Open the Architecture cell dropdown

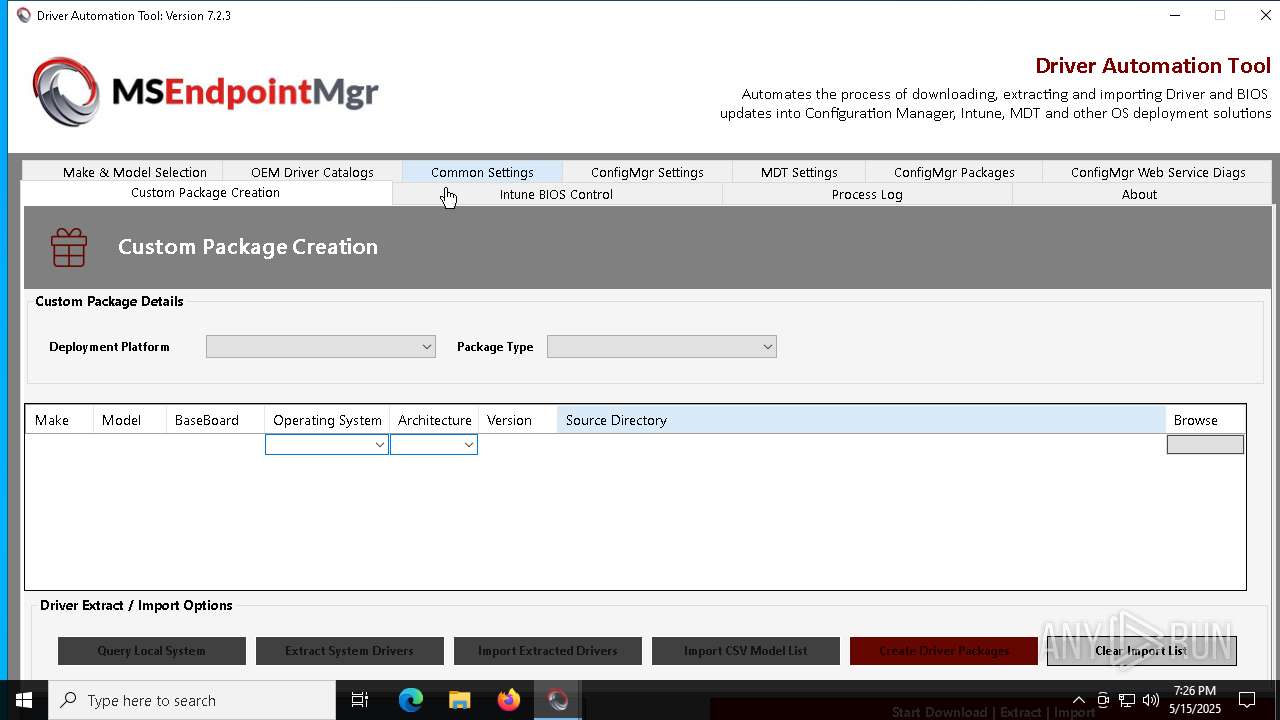click(434, 444)
